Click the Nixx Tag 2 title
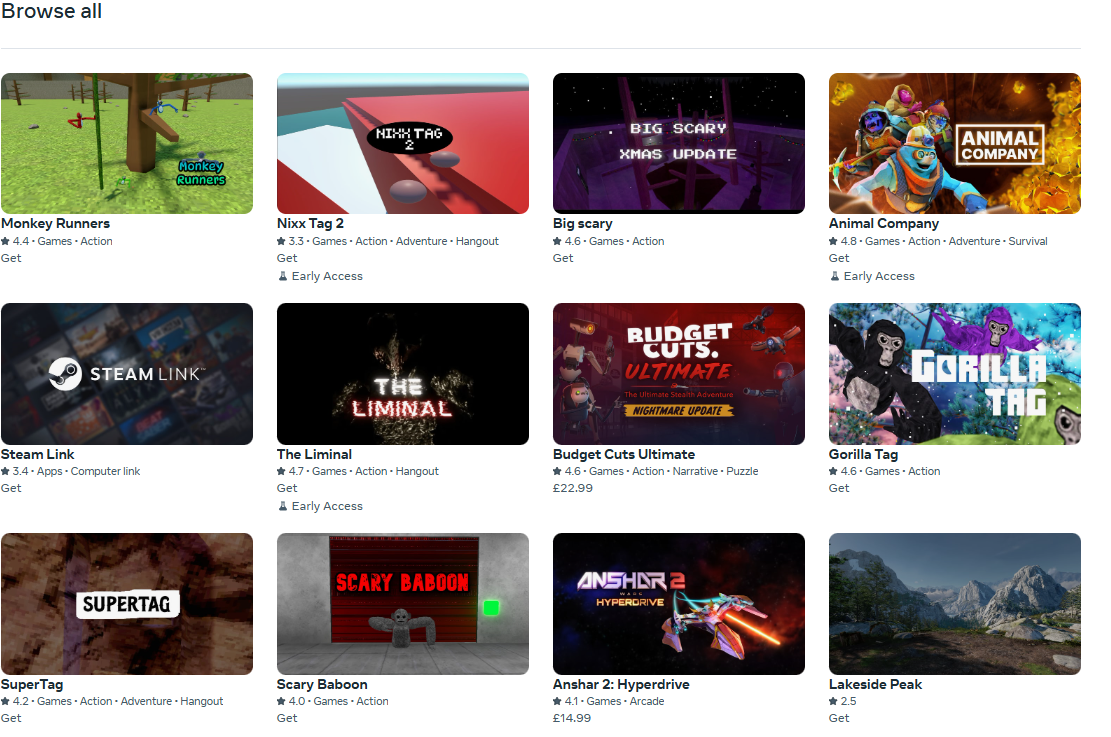The image size is (1111, 737). tap(310, 223)
